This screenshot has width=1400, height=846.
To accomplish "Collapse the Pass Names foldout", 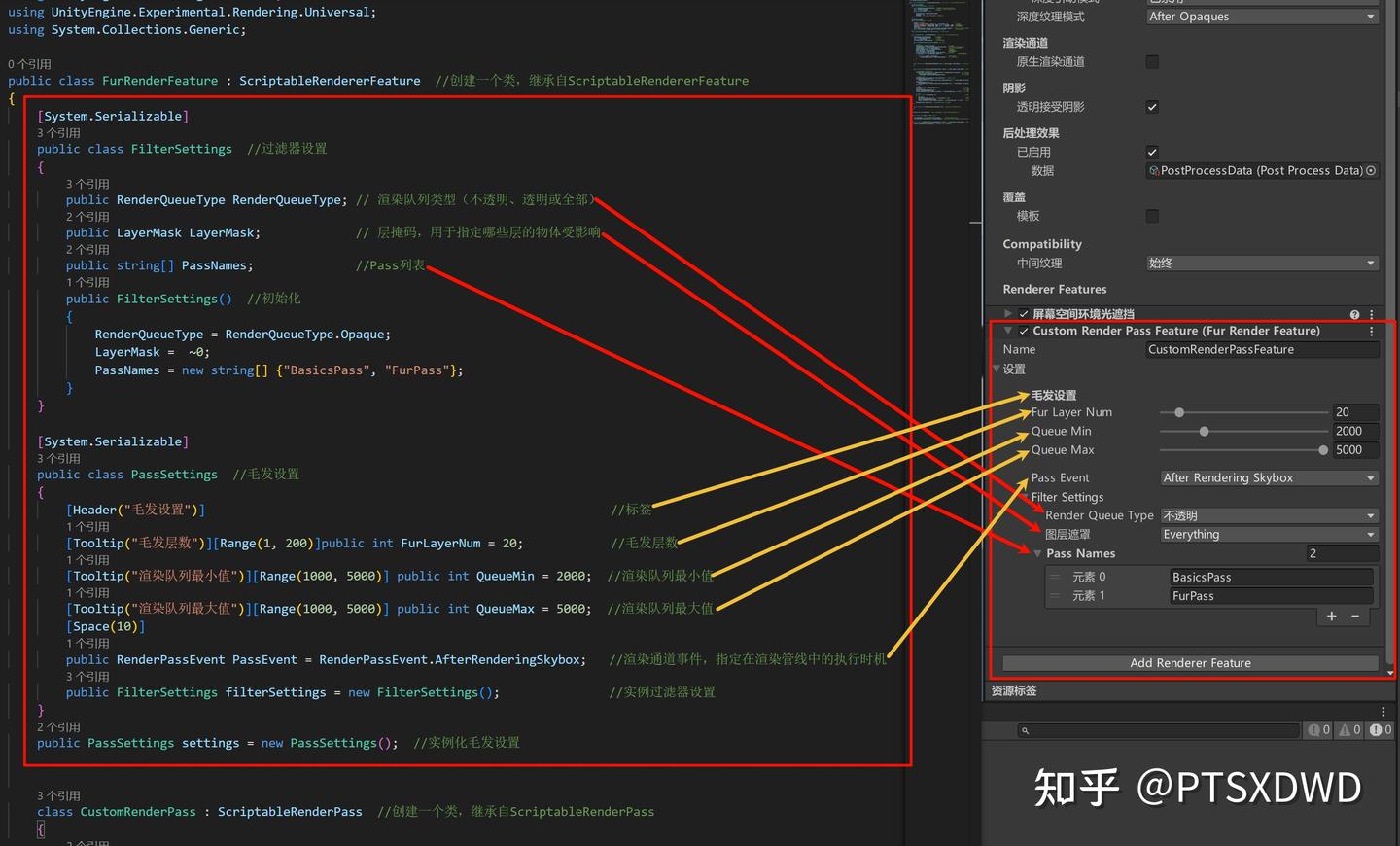I will [1037, 553].
